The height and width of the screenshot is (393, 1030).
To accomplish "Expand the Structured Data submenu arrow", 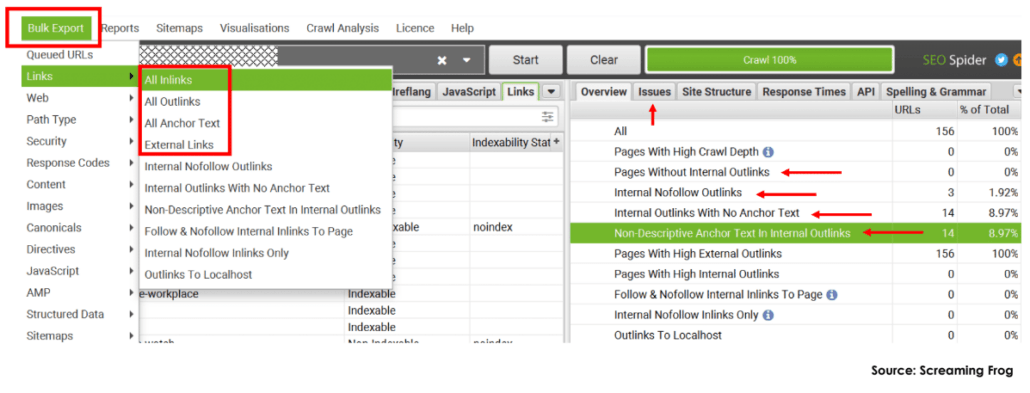I will pyautogui.click(x=132, y=315).
